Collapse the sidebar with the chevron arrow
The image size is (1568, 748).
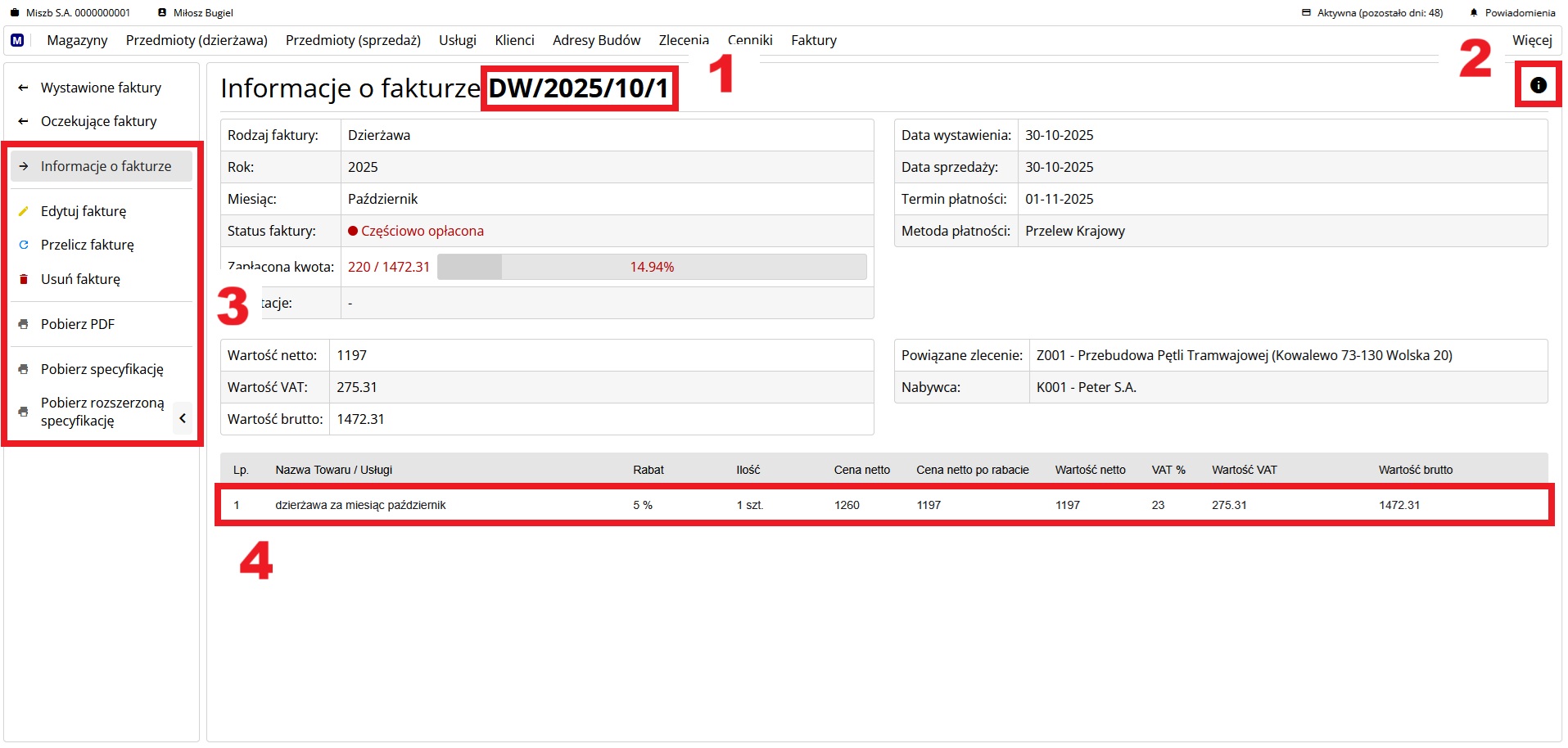tap(183, 418)
